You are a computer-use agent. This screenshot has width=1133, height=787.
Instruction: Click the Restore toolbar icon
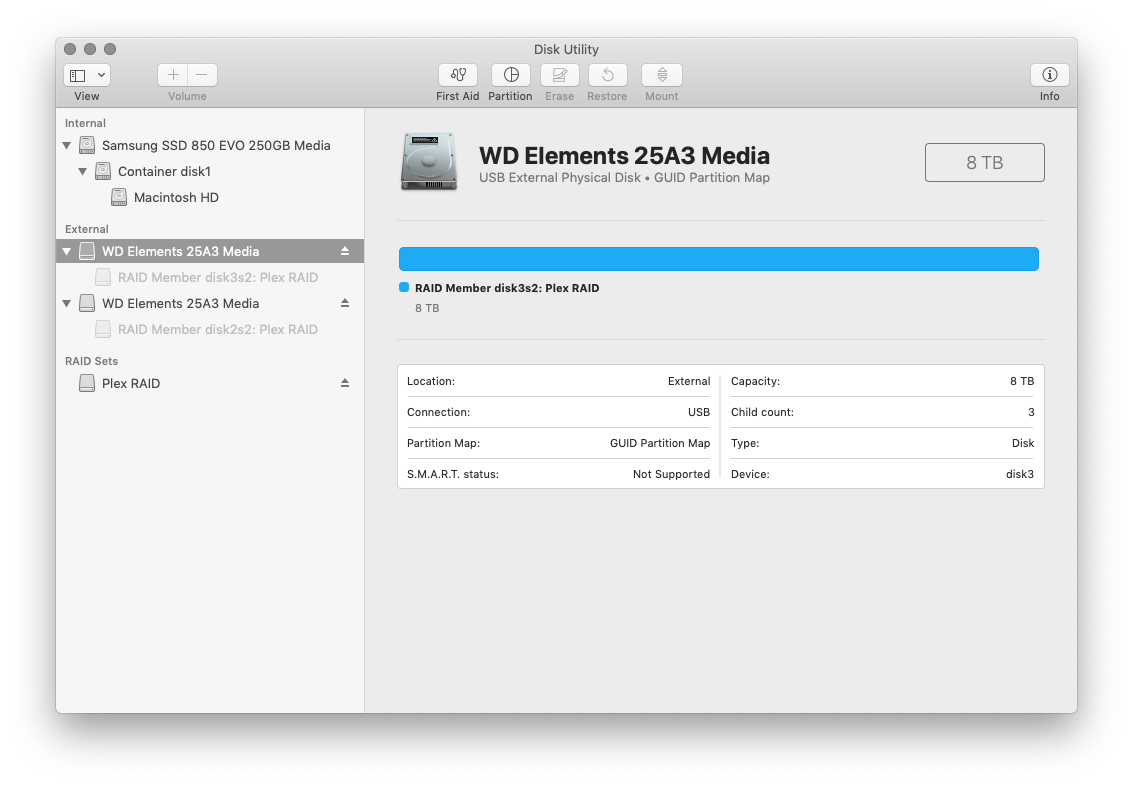pos(608,75)
